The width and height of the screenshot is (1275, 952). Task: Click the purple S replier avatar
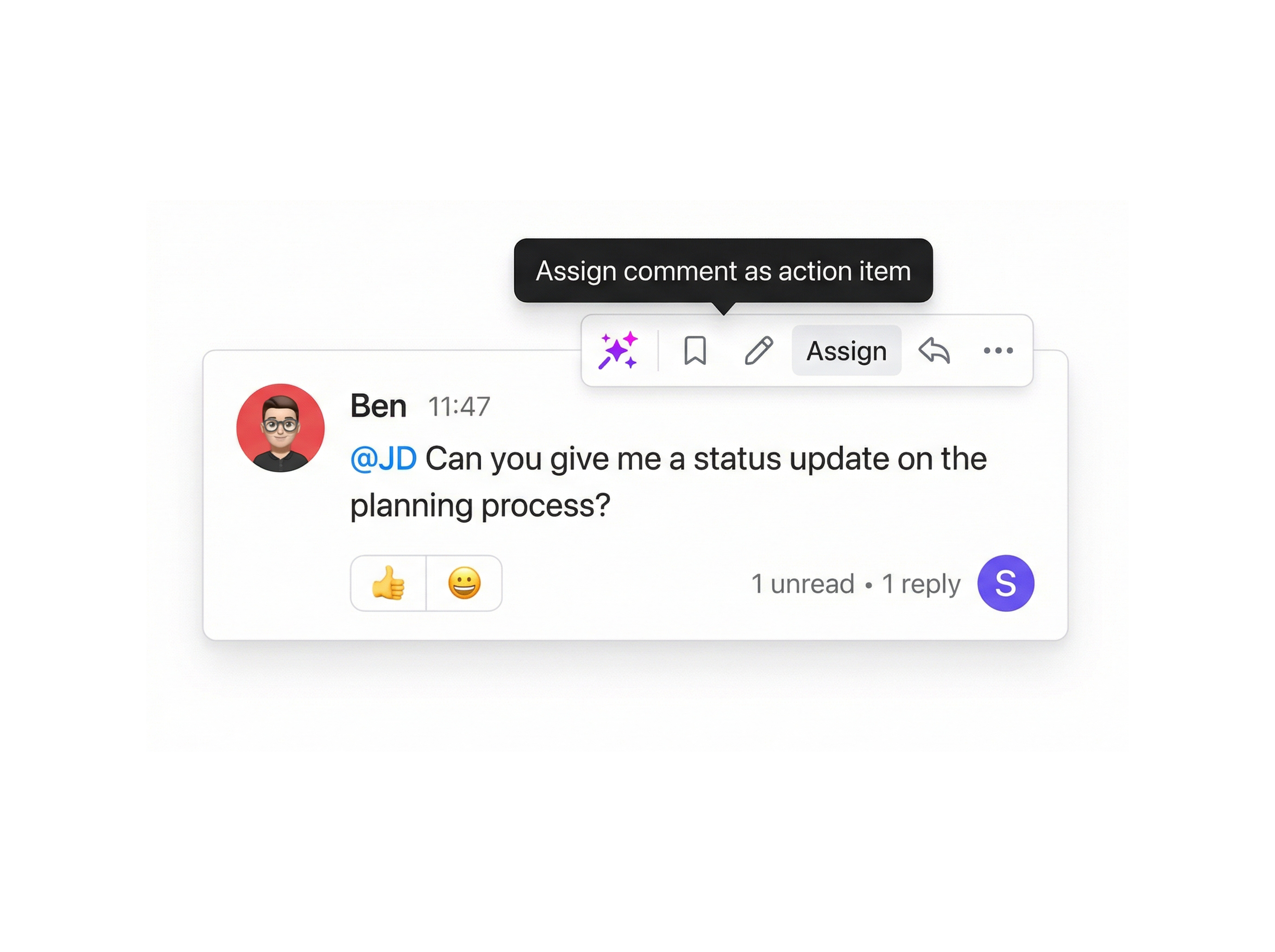pos(1005,583)
